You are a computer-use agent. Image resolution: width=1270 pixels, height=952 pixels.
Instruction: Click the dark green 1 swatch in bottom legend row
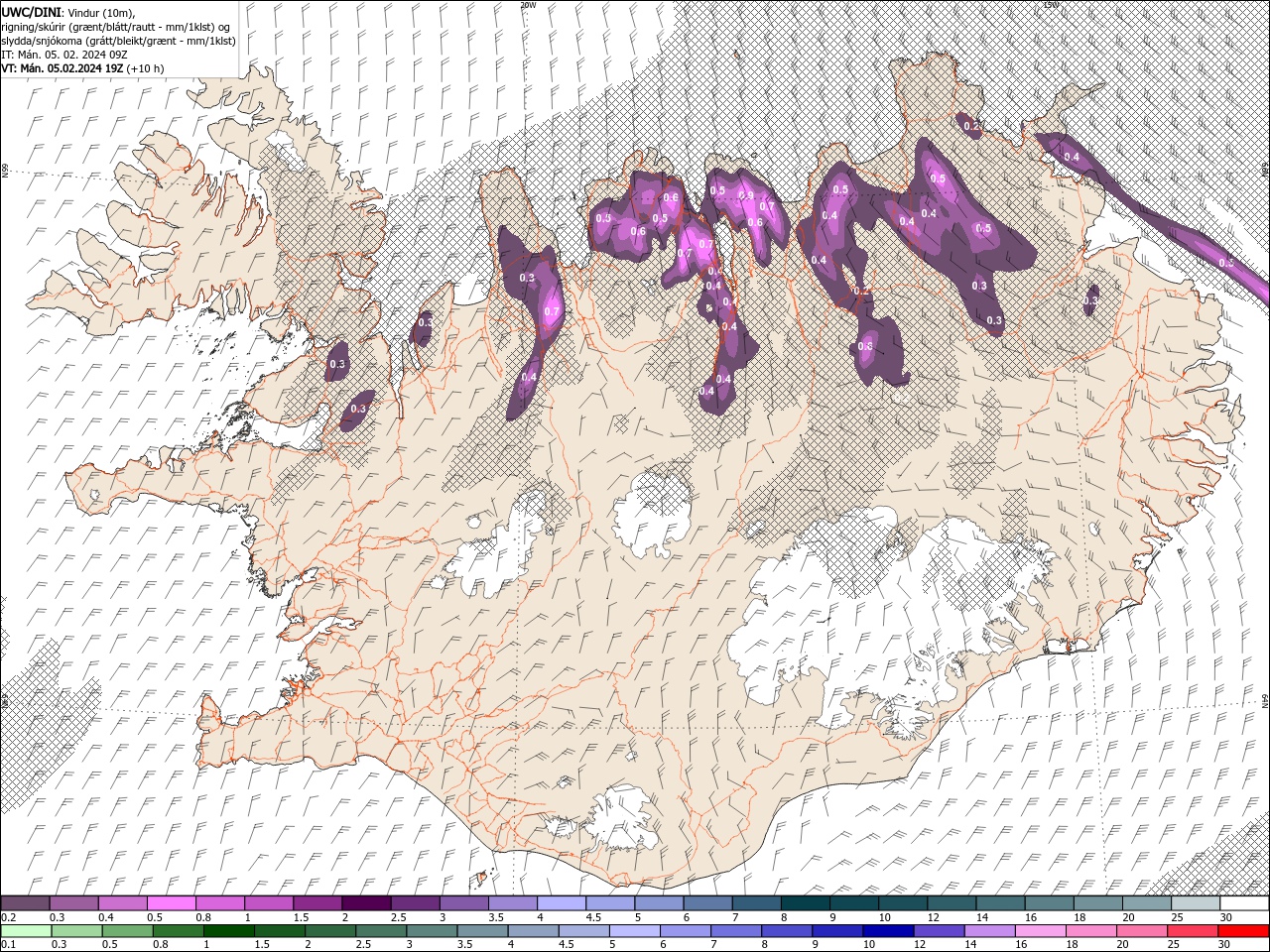click(228, 931)
